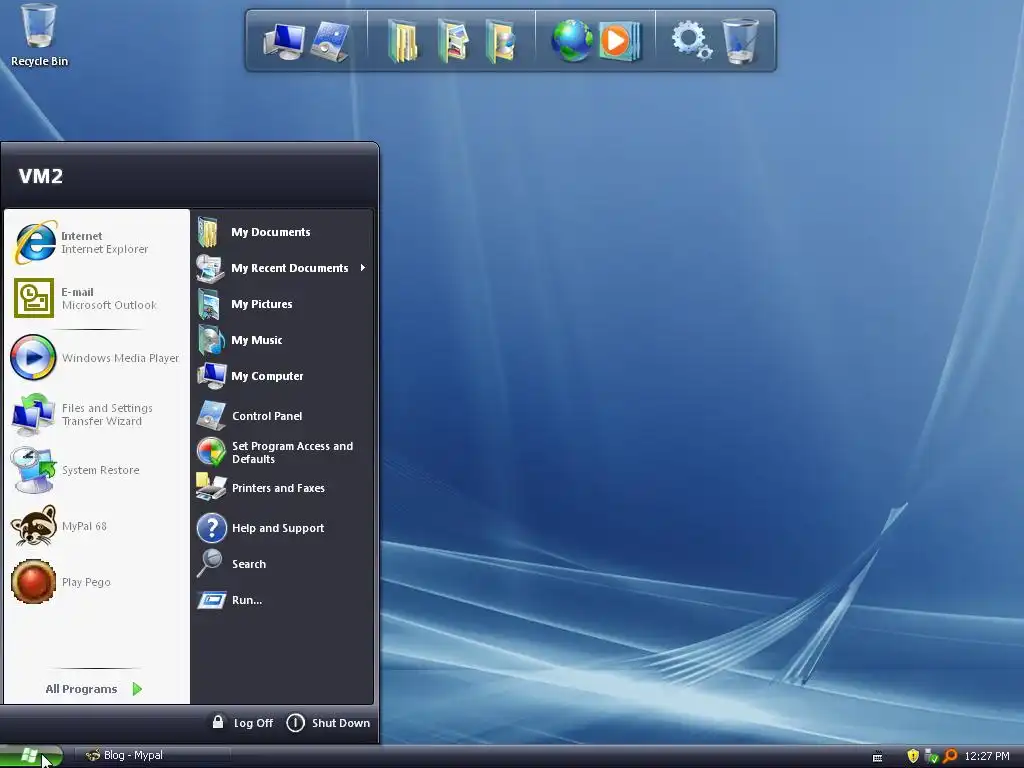Expand All Programs list
Screen dimensions: 1024x768
click(x=94, y=689)
